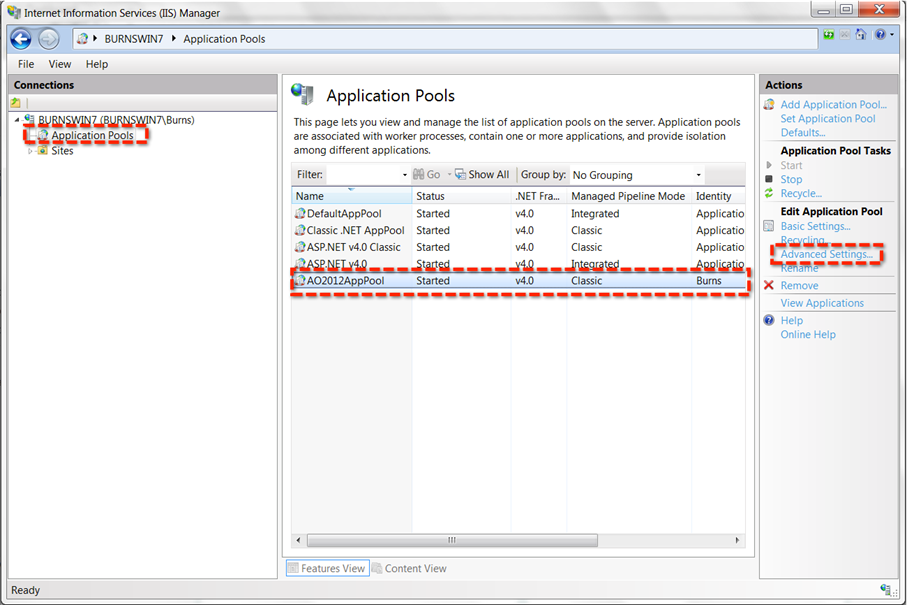Viewport: 907px width, 605px height.
Task: Collapse the BURNSWIN7 server tree node
Action: point(17,120)
